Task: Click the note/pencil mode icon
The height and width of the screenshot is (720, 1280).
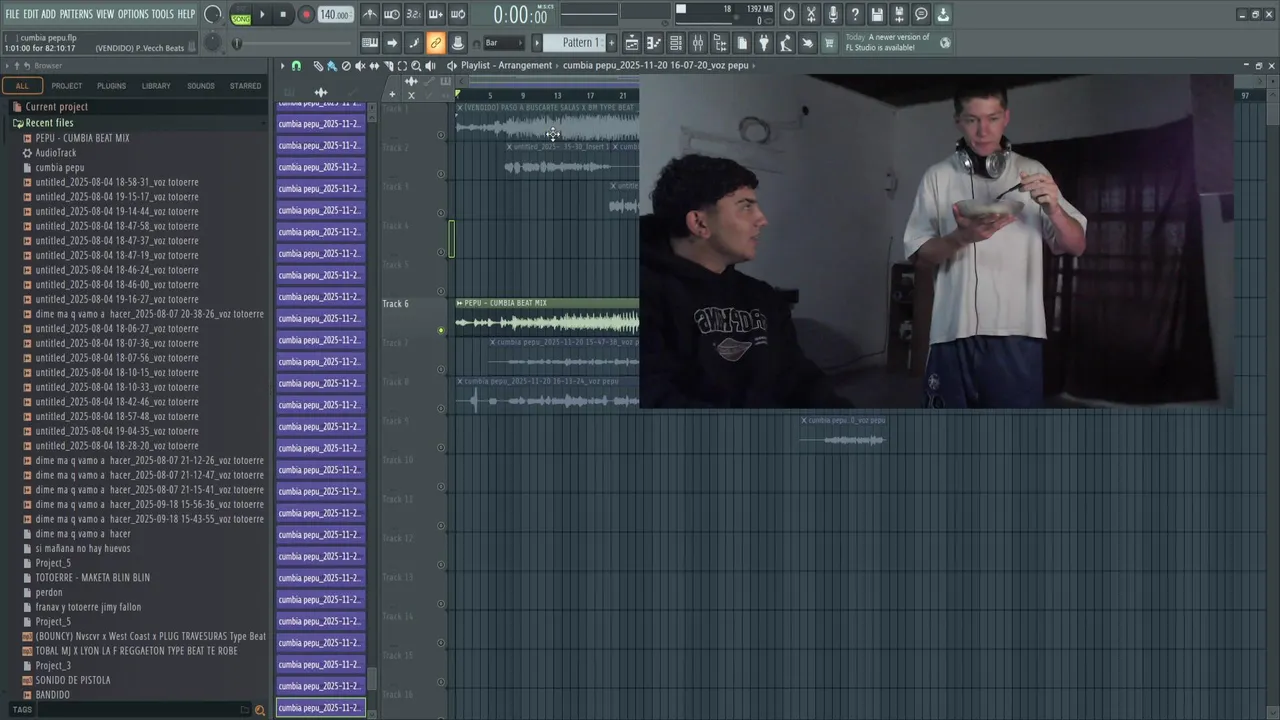Action: pyautogui.click(x=414, y=43)
